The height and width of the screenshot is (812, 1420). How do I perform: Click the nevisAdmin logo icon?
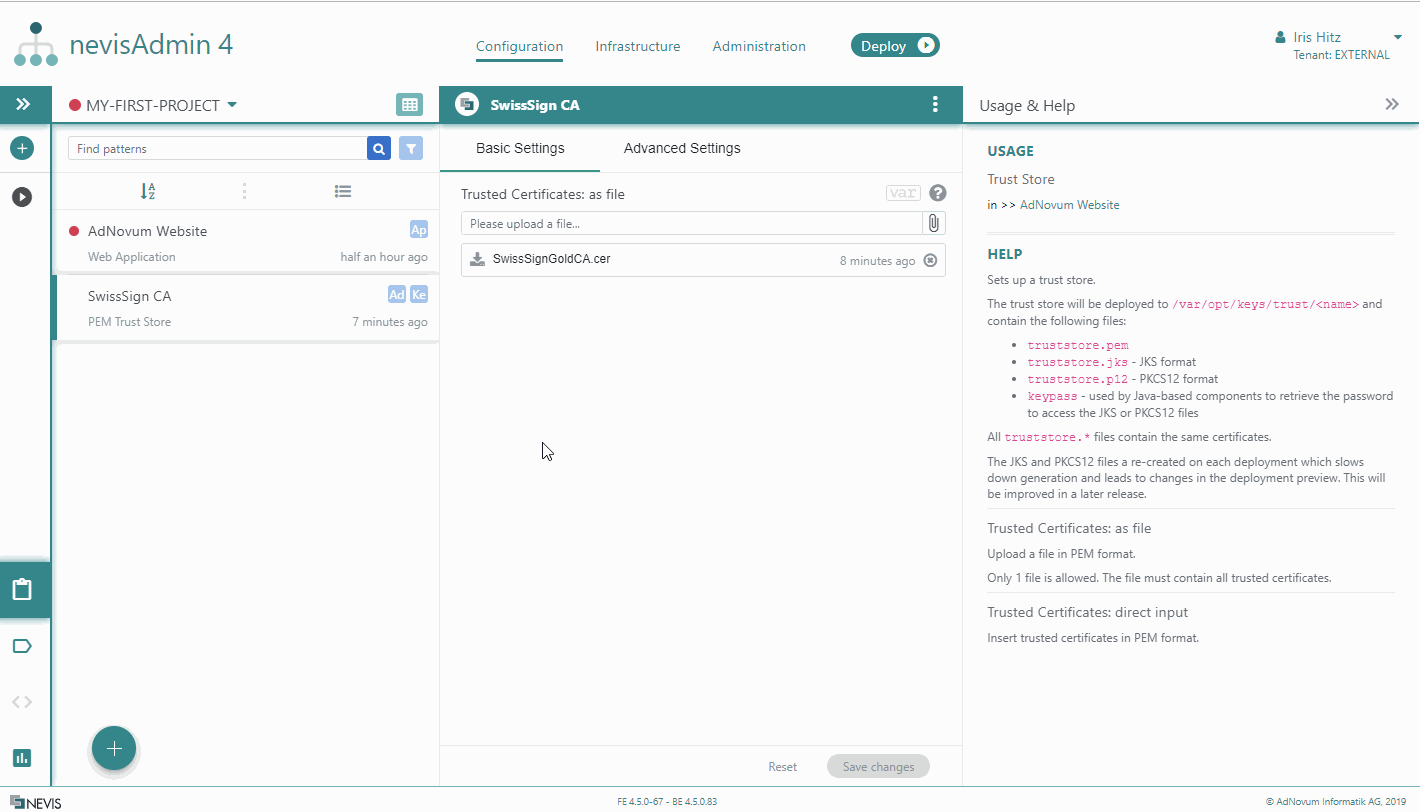36,45
